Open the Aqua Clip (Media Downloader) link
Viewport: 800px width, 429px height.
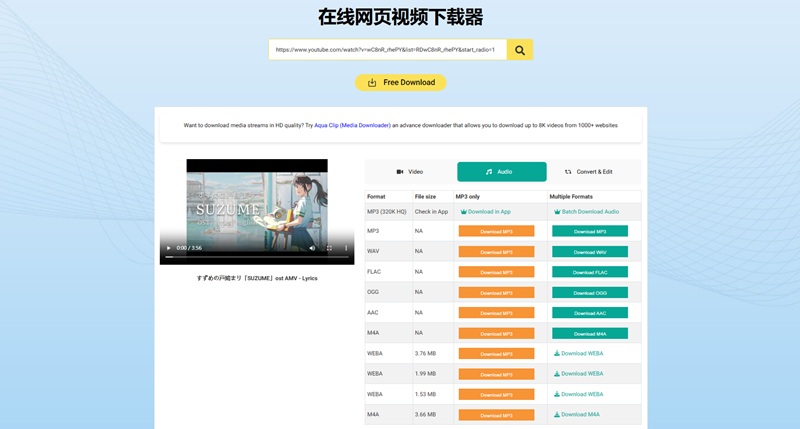click(352, 125)
